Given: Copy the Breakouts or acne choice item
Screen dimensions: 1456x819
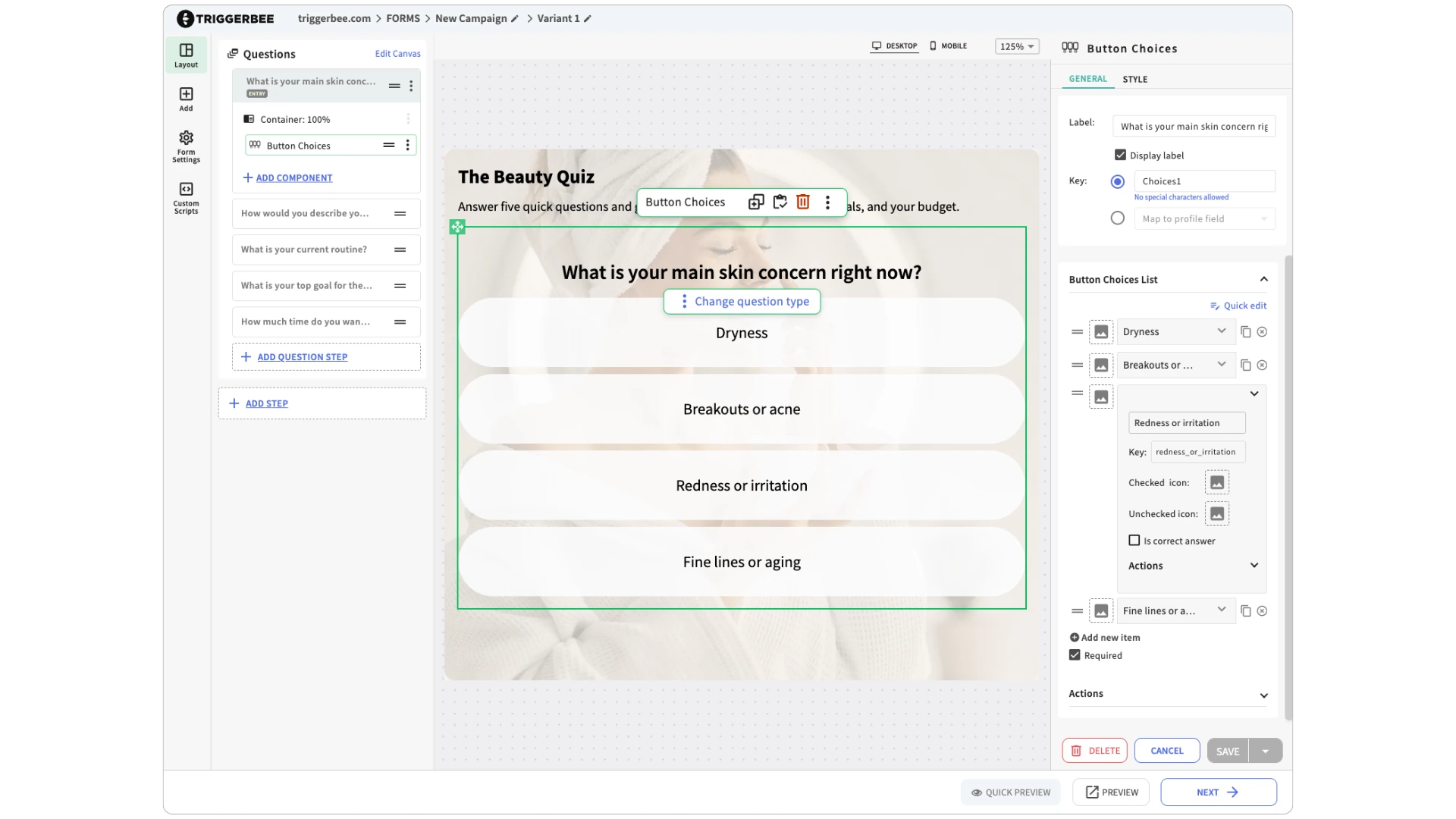Looking at the screenshot, I should (1245, 366).
